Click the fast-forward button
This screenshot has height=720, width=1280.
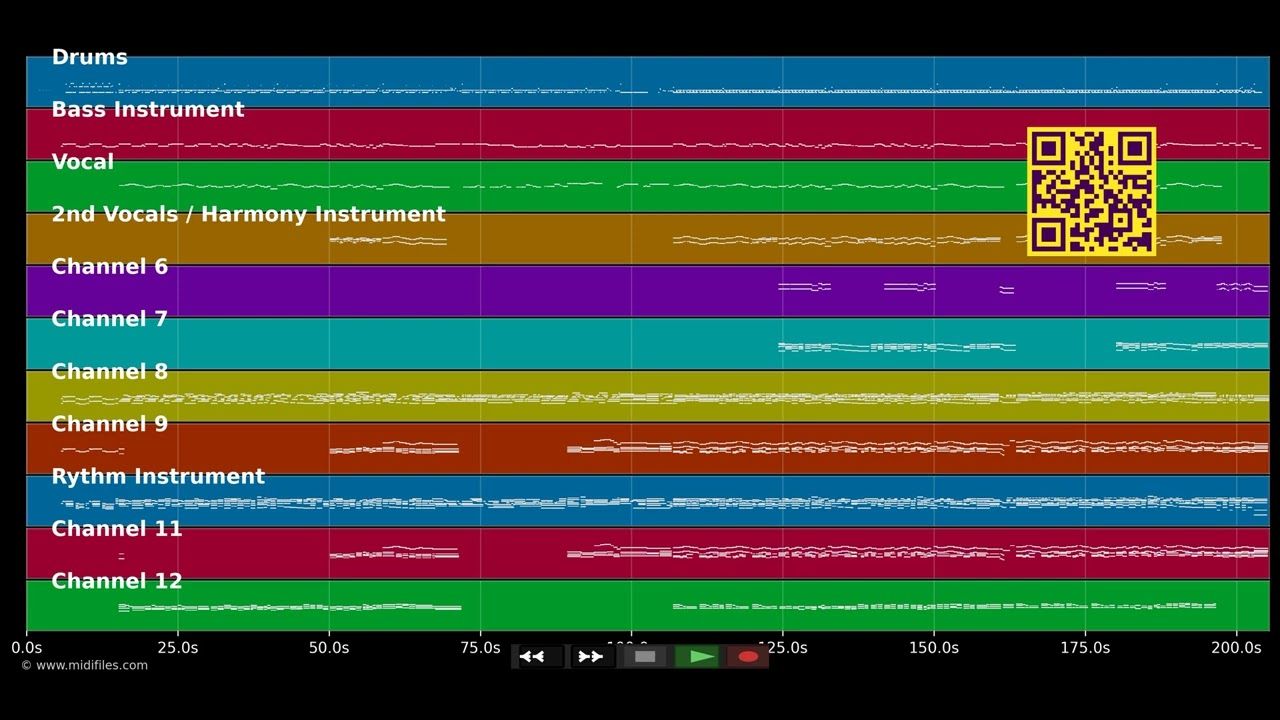[591, 657]
